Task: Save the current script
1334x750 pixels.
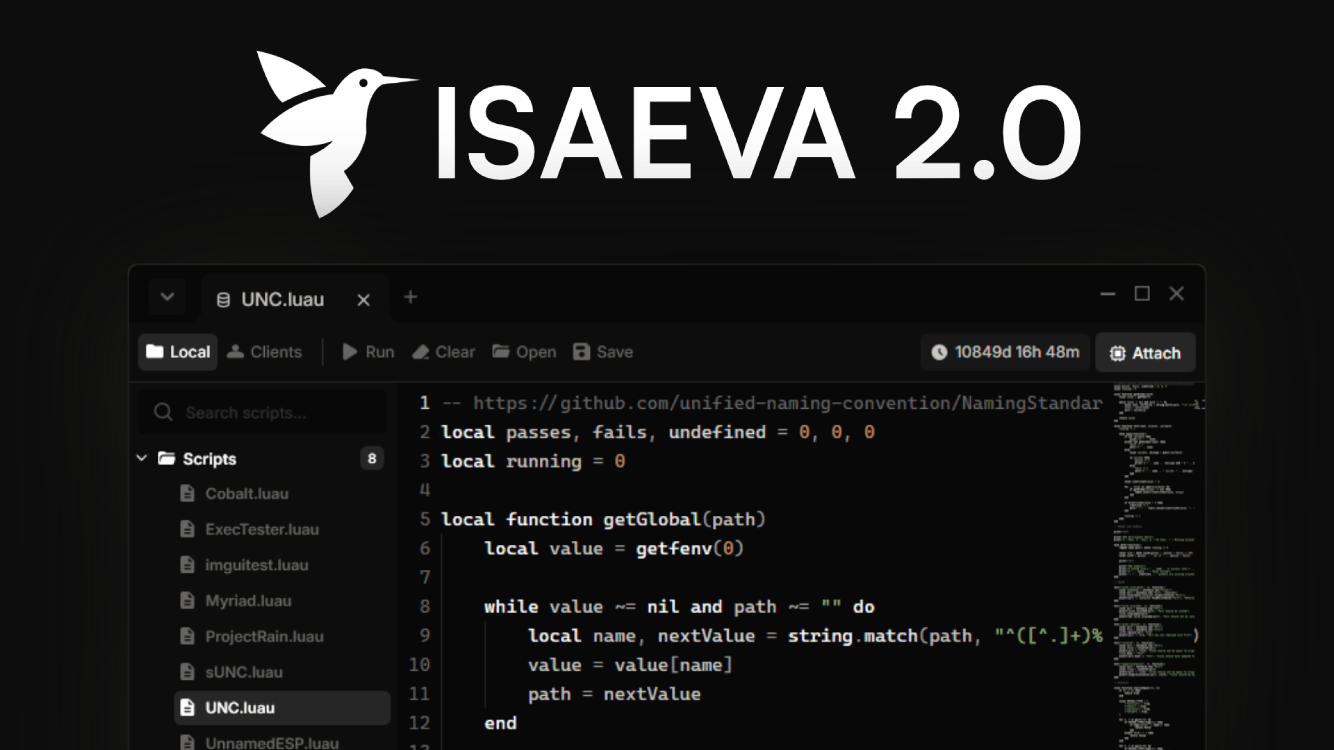Action: [603, 352]
